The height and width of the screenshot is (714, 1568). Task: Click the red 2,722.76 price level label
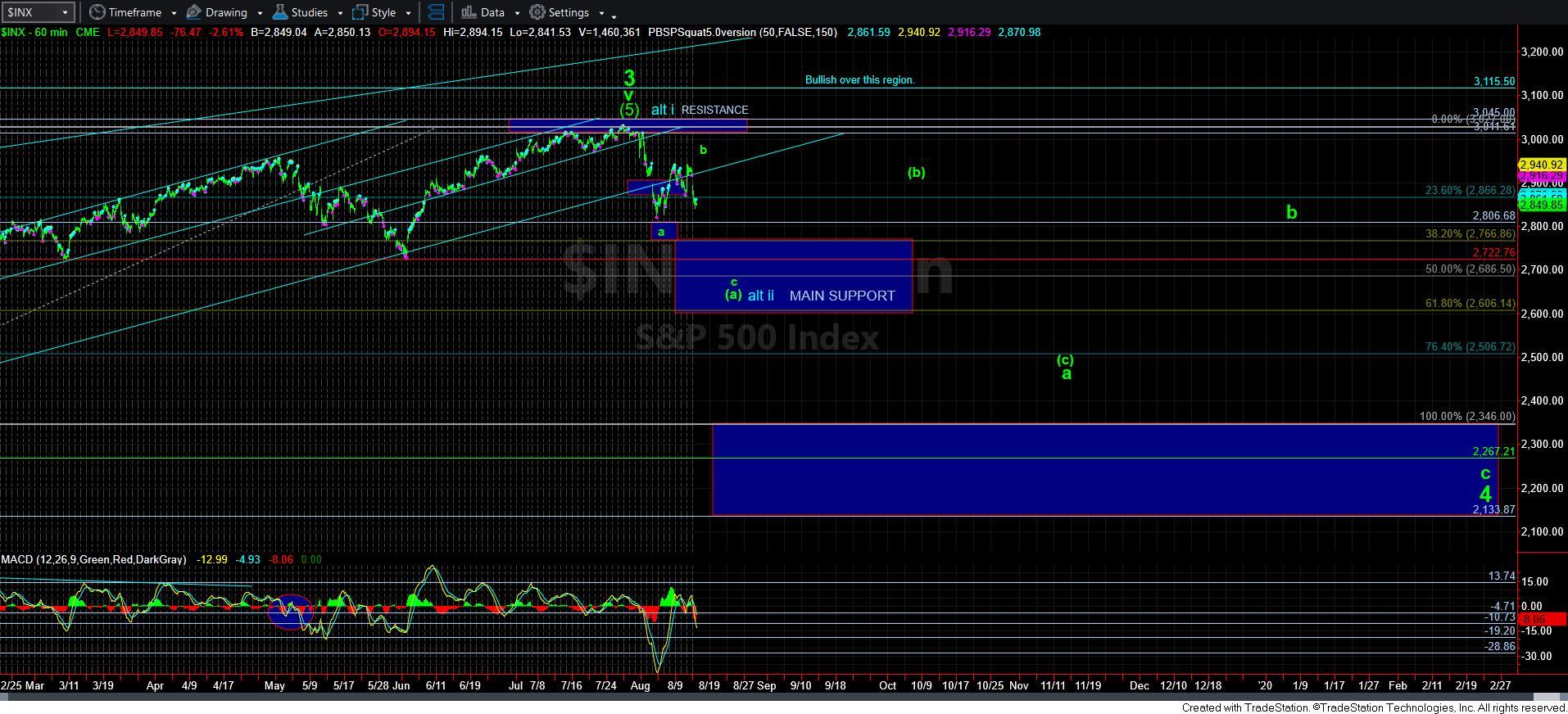pyautogui.click(x=1494, y=253)
